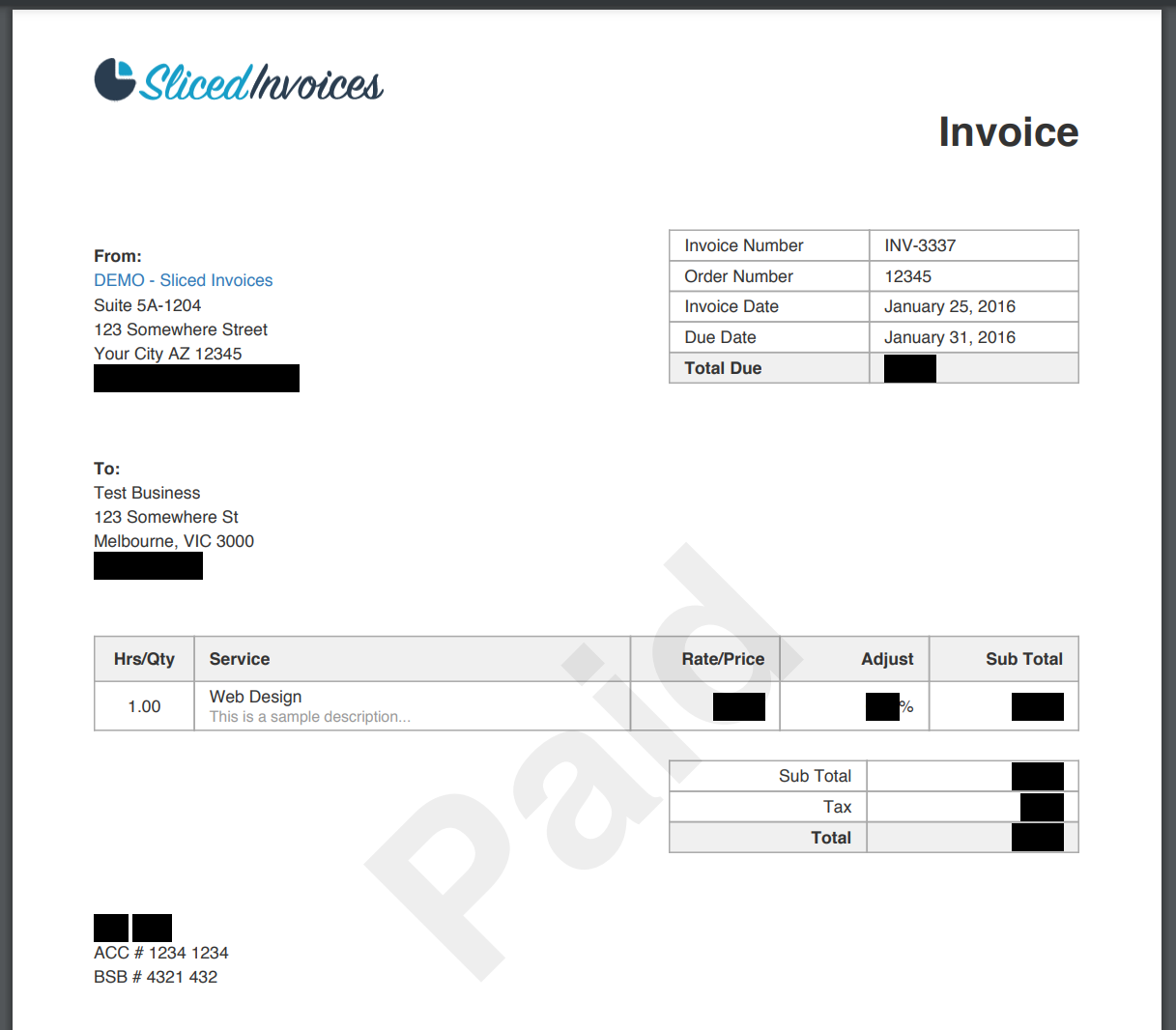Screen dimensions: 1176x1030
Task: Click the Hrs/Qty column header
Action: pyautogui.click(x=144, y=659)
